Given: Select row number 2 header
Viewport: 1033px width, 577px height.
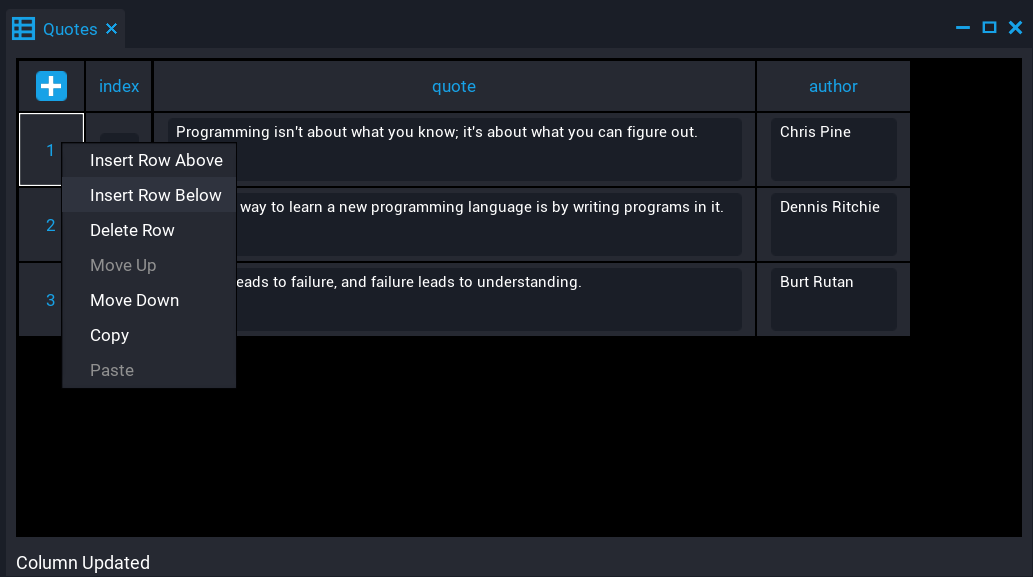Looking at the screenshot, I should click(42, 225).
